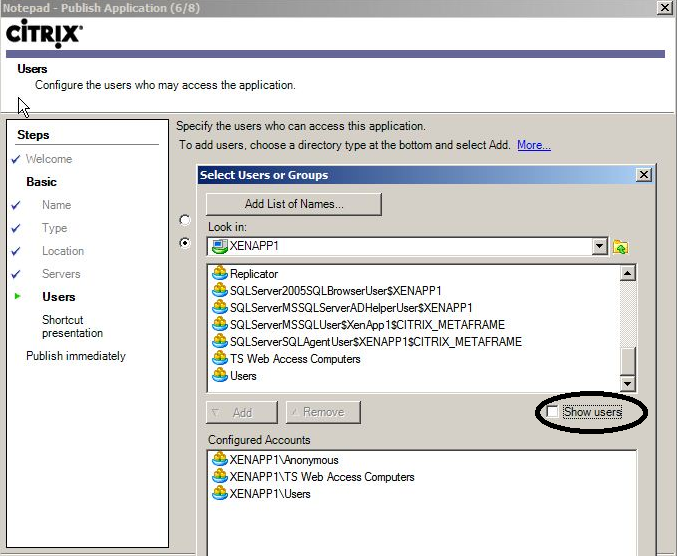This screenshot has width=677, height=556.
Task: Click the SQLServer2005SQLBrowserUser$XENAPP1 group icon
Action: coord(220,290)
